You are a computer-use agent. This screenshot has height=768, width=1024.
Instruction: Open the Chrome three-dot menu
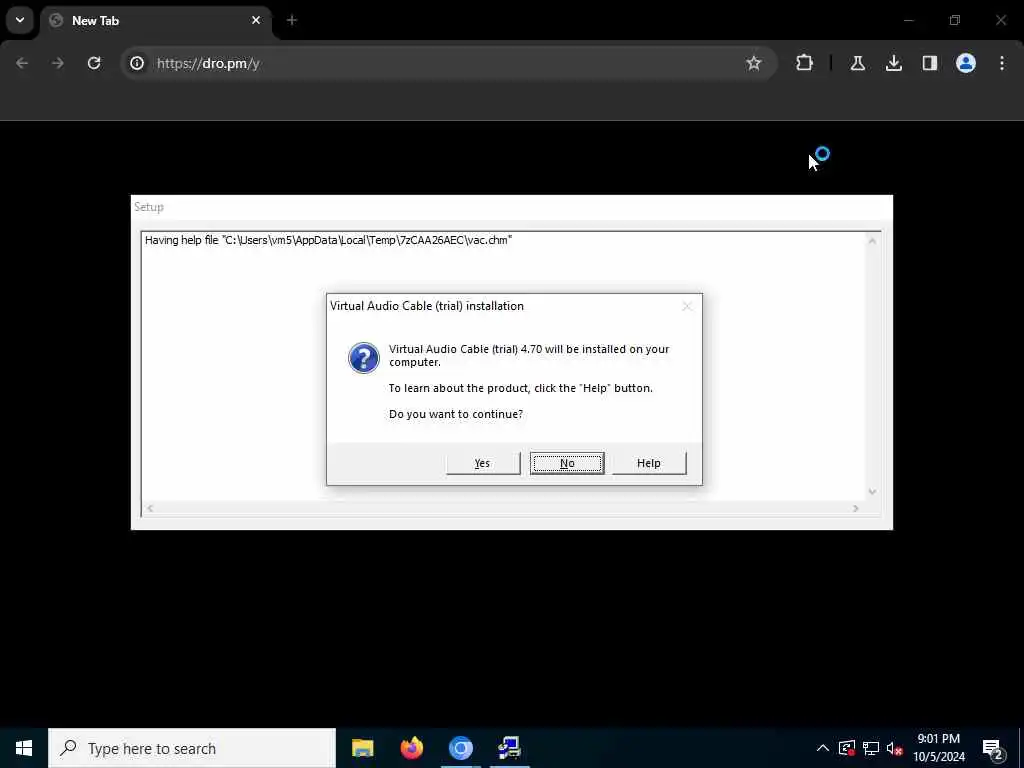[x=1002, y=63]
